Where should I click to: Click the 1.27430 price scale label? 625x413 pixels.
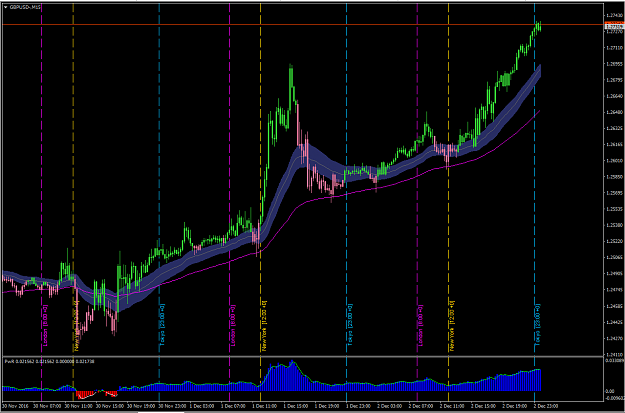point(614,16)
